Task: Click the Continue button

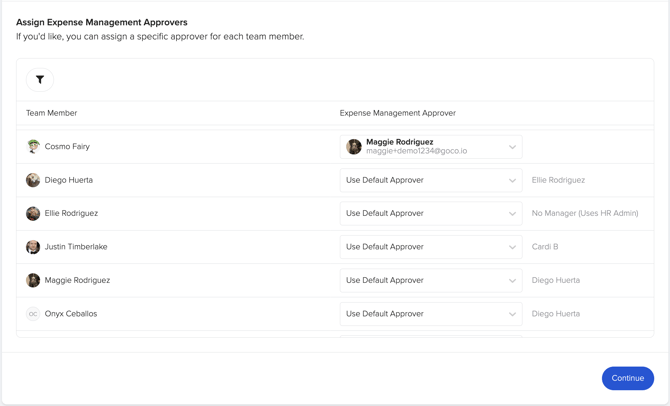Action: coord(628,378)
